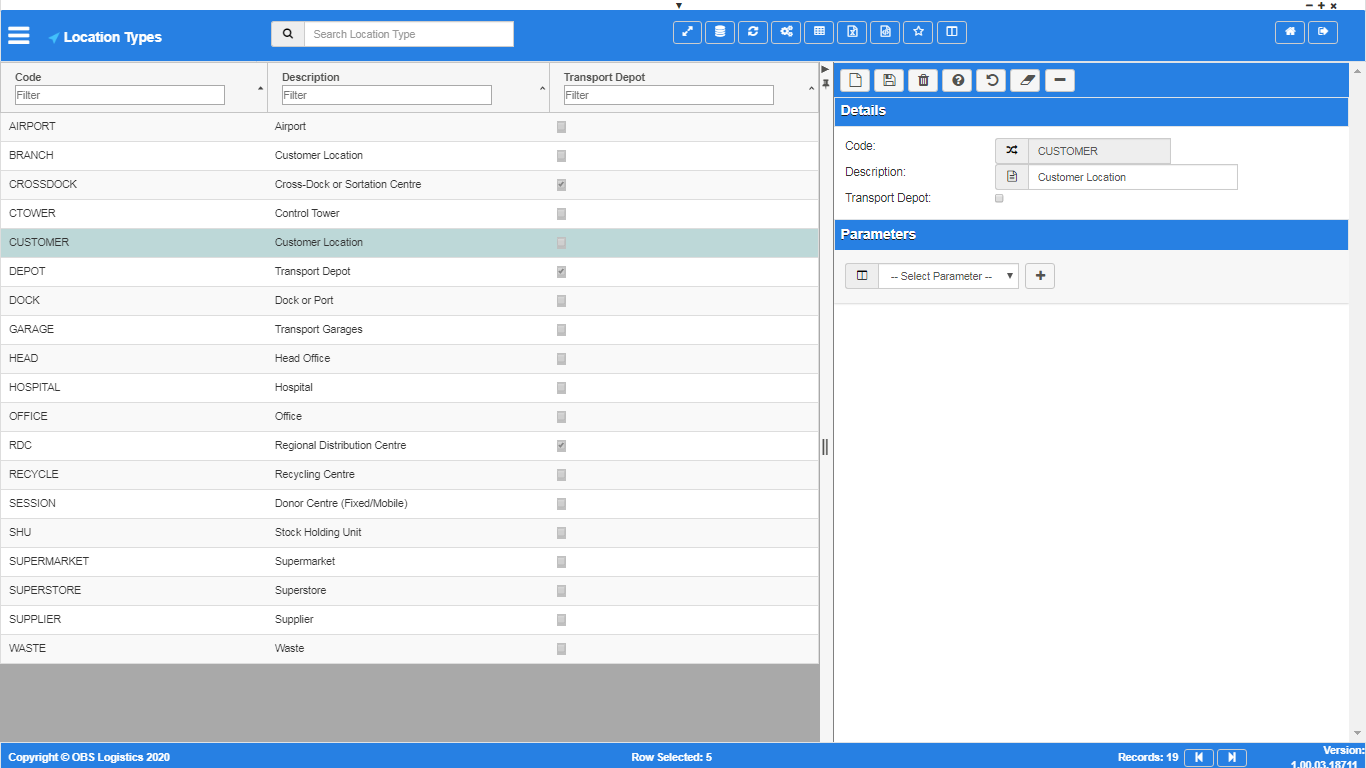This screenshot has width=1366, height=768.
Task: Click the code file export icon
Action: click(x=885, y=32)
